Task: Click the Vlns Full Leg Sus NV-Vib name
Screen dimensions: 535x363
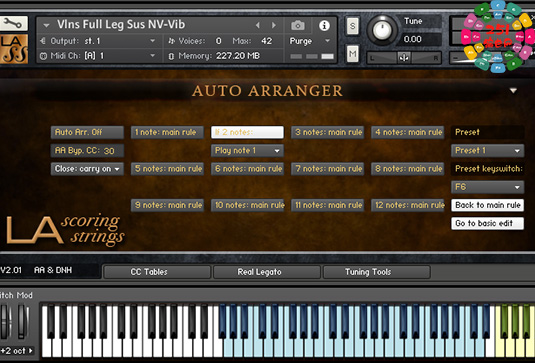Action: [121, 25]
